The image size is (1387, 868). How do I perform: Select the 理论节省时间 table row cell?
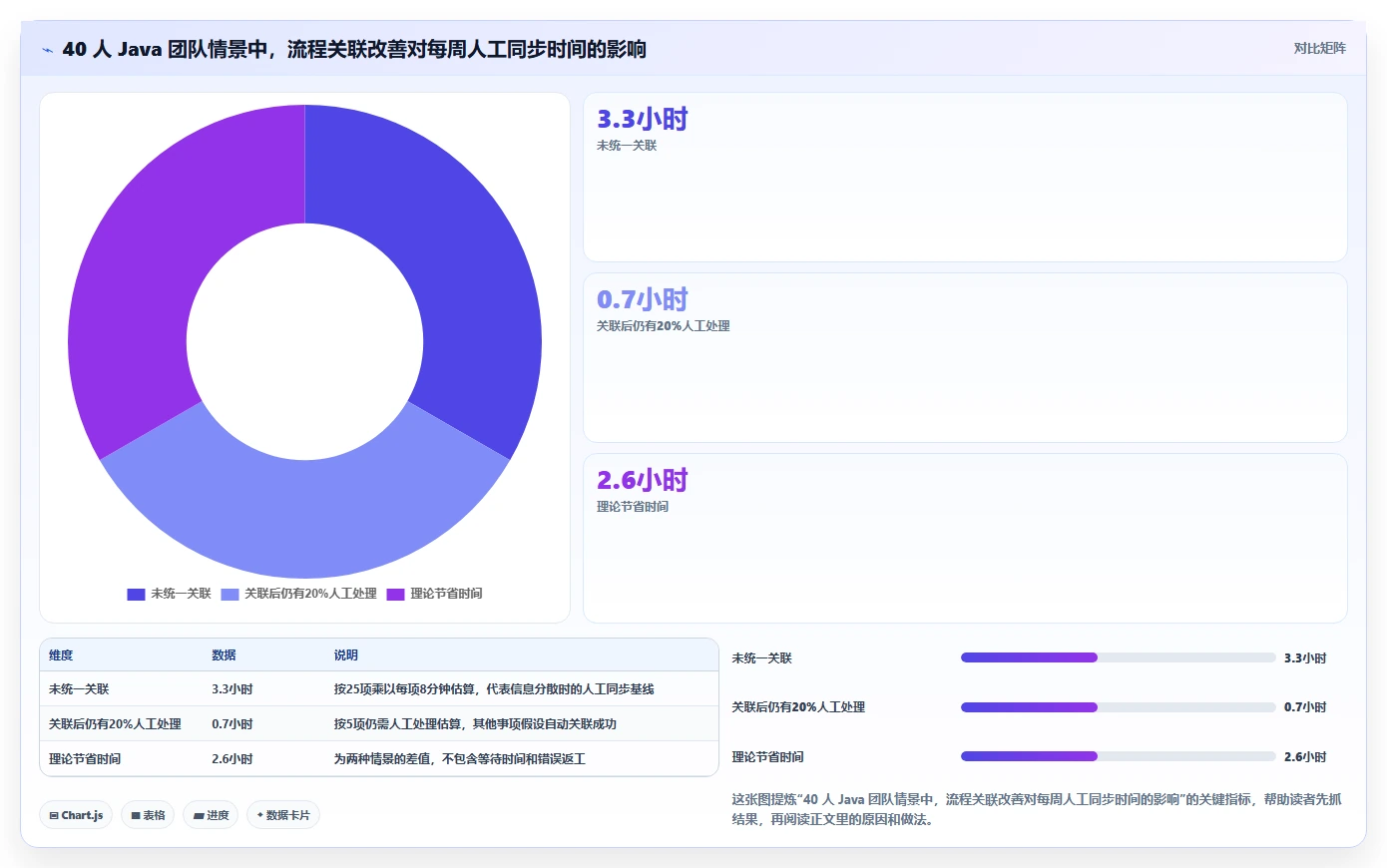point(85,759)
